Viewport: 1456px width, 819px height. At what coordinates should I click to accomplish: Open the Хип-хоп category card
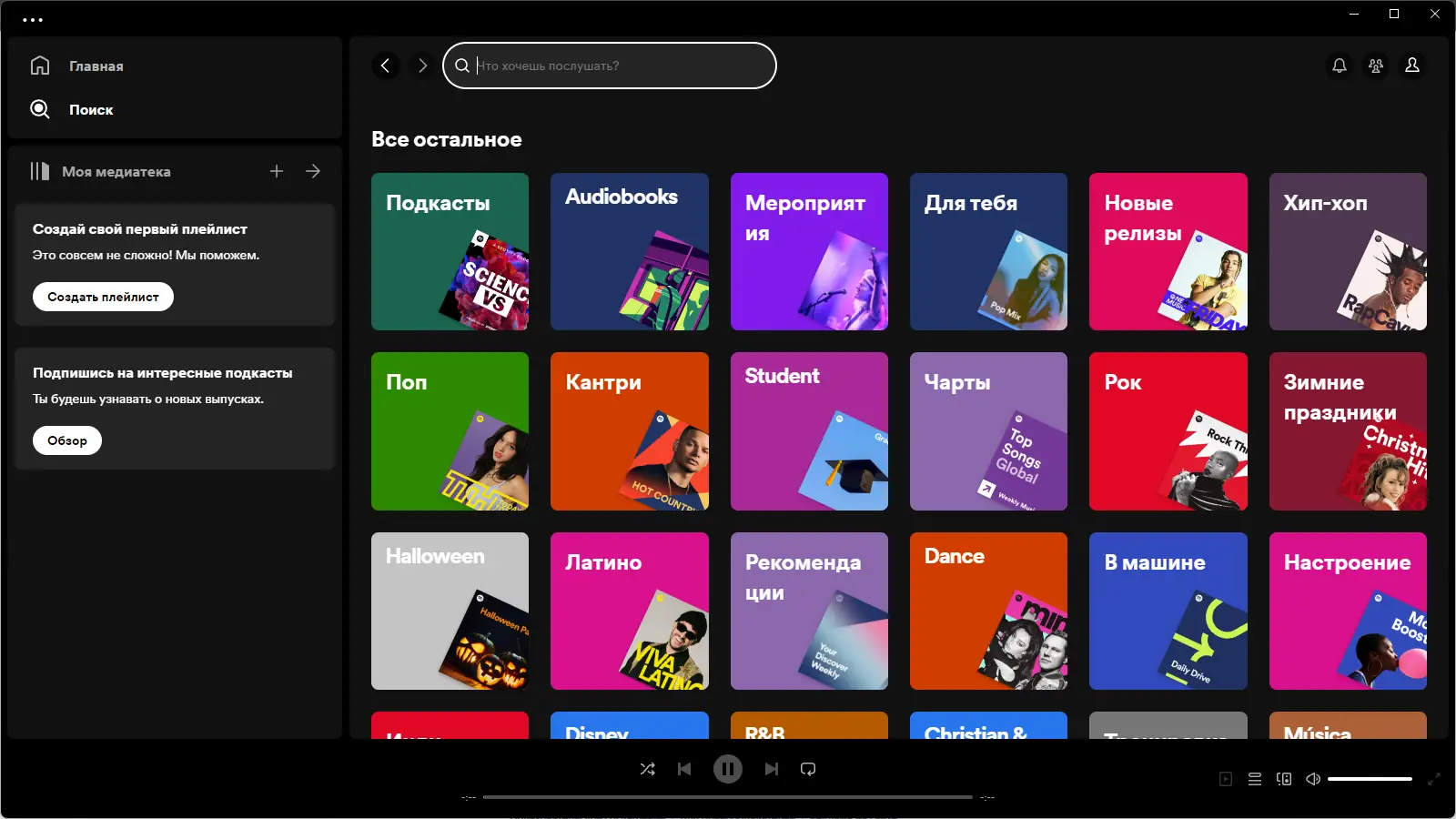1348,251
